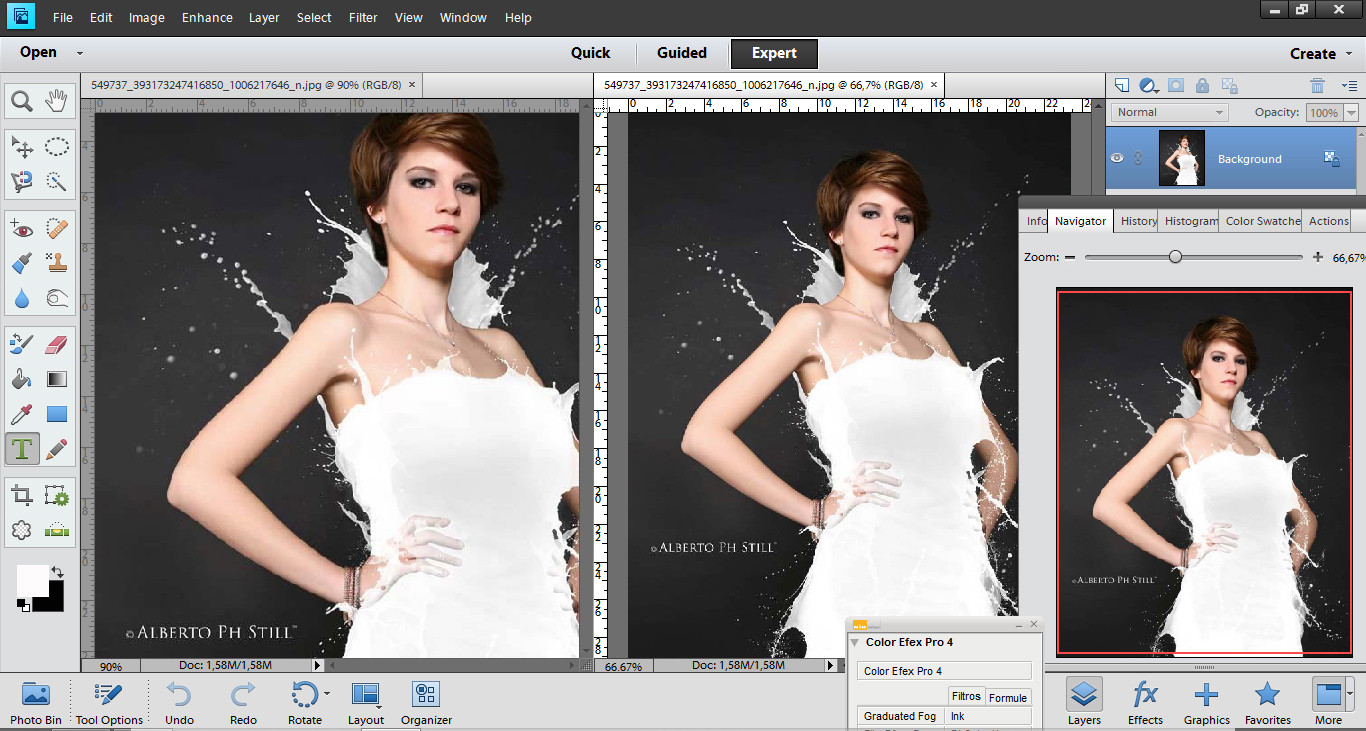
Task: Select the Brush tool
Action: click(x=22, y=345)
